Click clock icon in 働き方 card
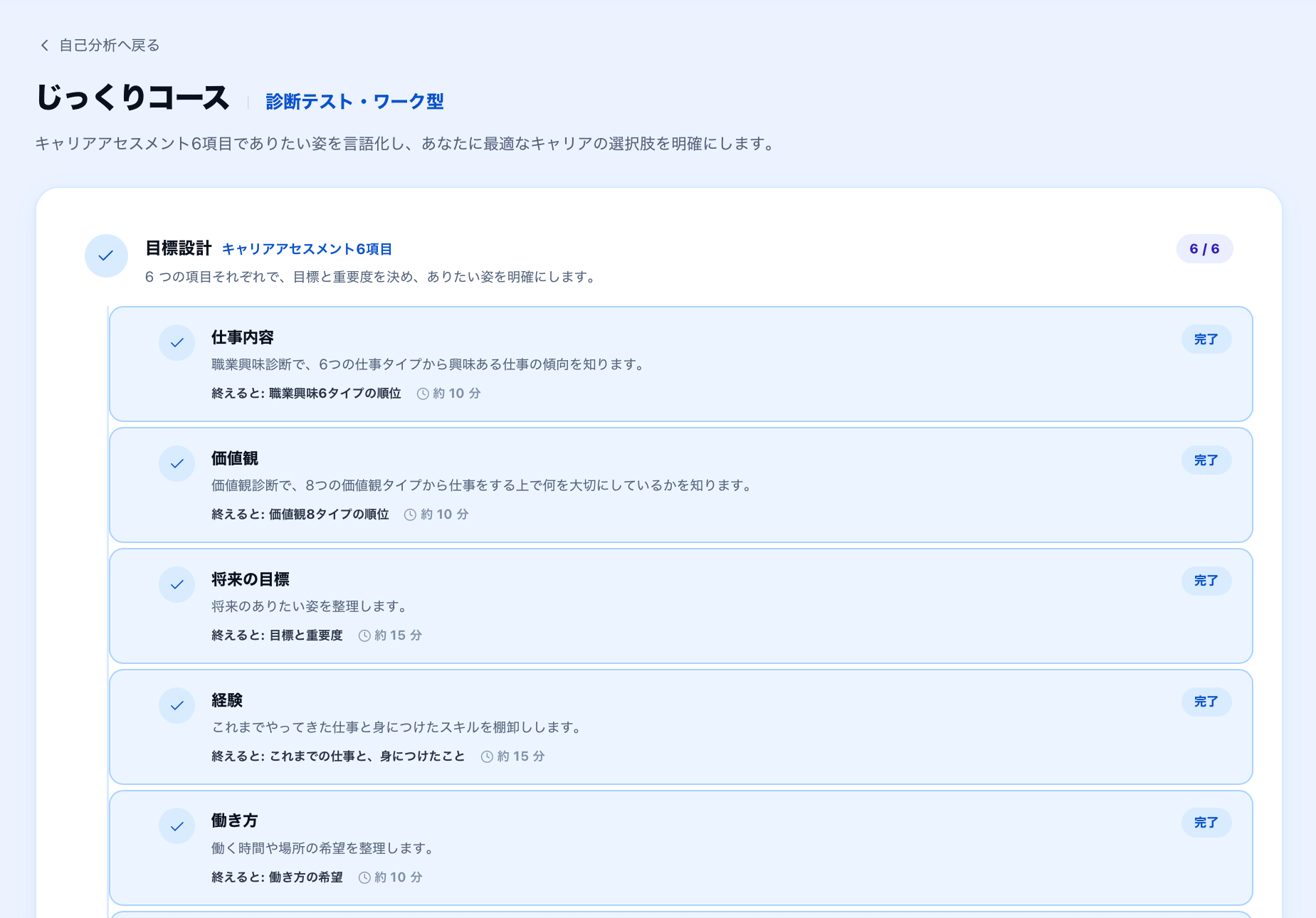Image resolution: width=1316 pixels, height=918 pixels. click(x=364, y=877)
